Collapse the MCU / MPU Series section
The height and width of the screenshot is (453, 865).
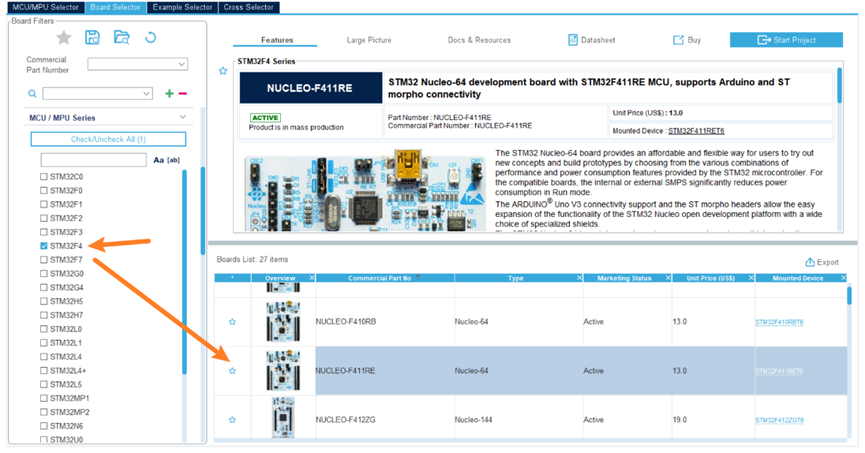pos(183,118)
